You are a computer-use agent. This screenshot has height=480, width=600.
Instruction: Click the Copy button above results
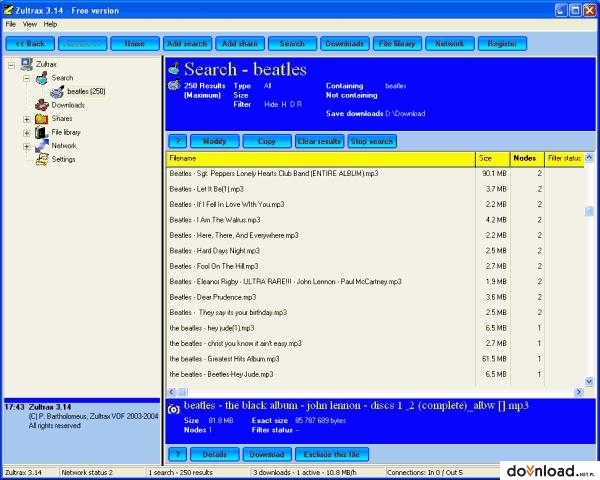267,141
